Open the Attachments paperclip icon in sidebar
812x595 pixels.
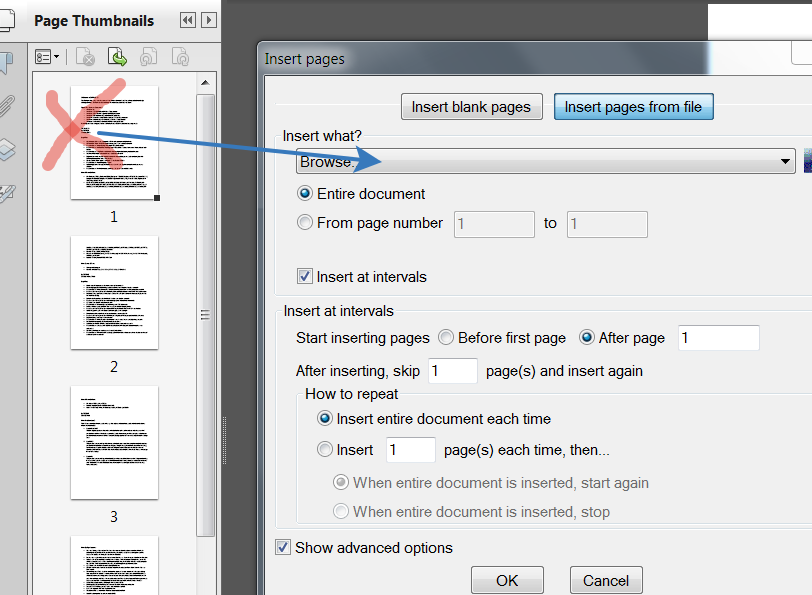(6, 106)
